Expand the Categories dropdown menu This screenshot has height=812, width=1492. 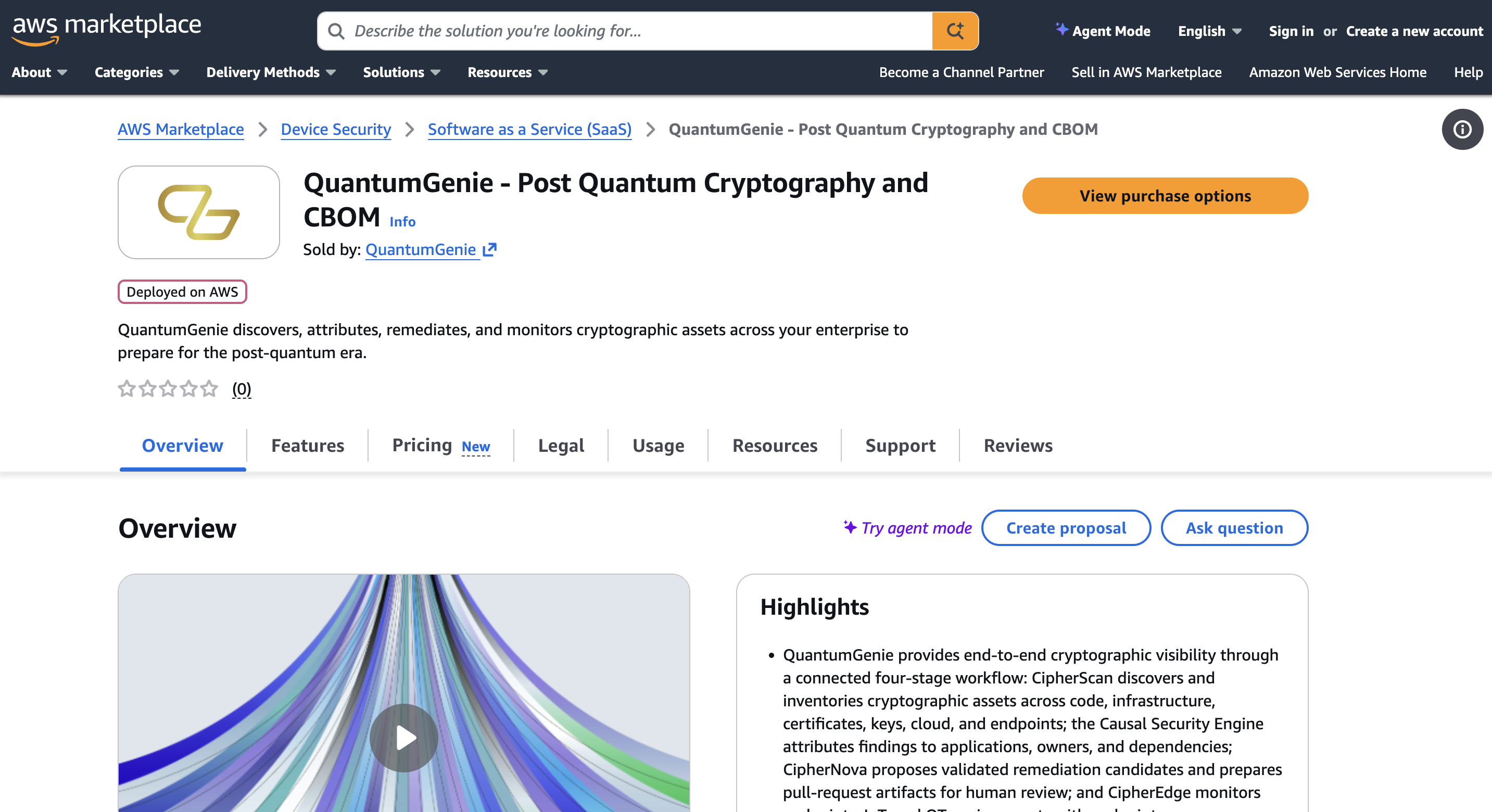(137, 72)
